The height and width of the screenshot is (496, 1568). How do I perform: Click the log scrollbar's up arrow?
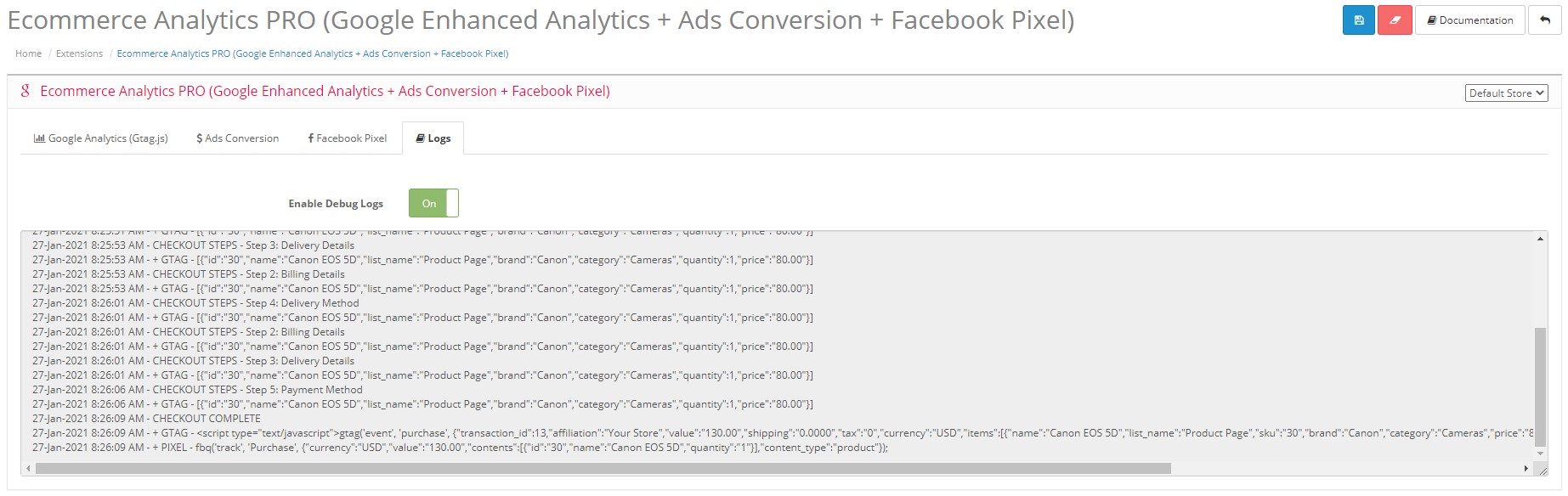[1541, 239]
